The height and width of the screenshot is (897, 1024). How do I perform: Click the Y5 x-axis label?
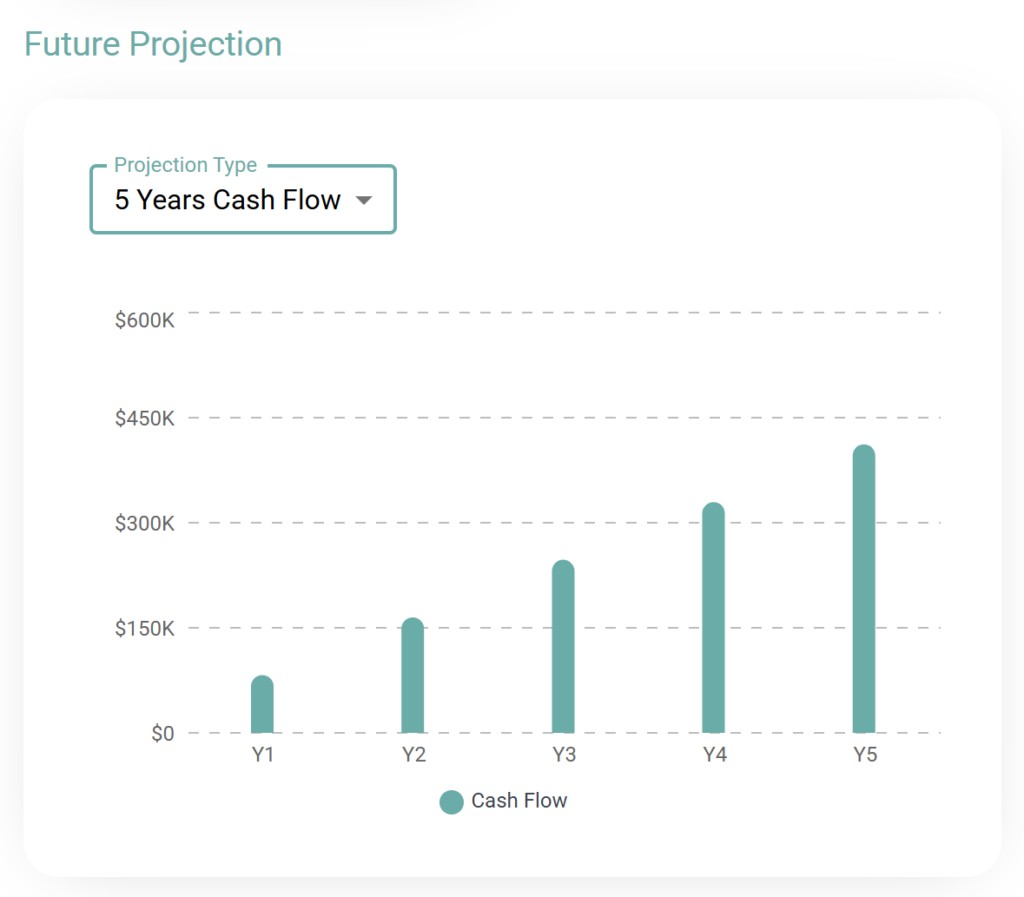coord(865,755)
